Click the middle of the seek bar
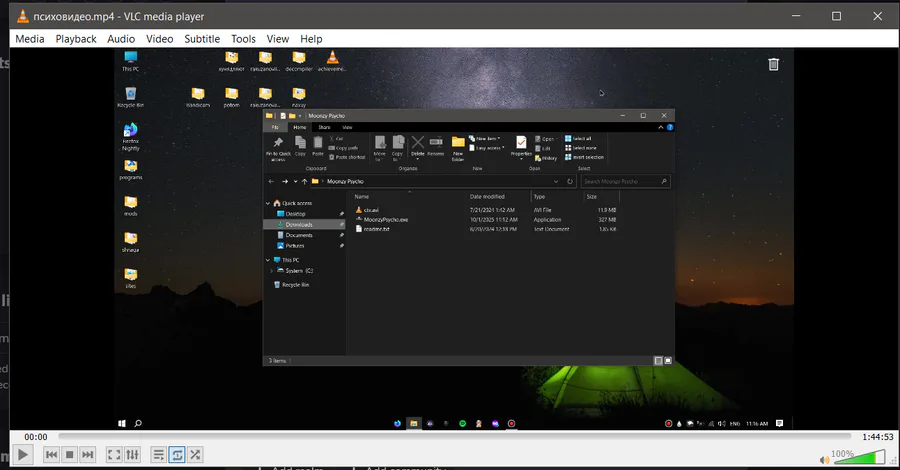The height and width of the screenshot is (470, 900). (457, 437)
